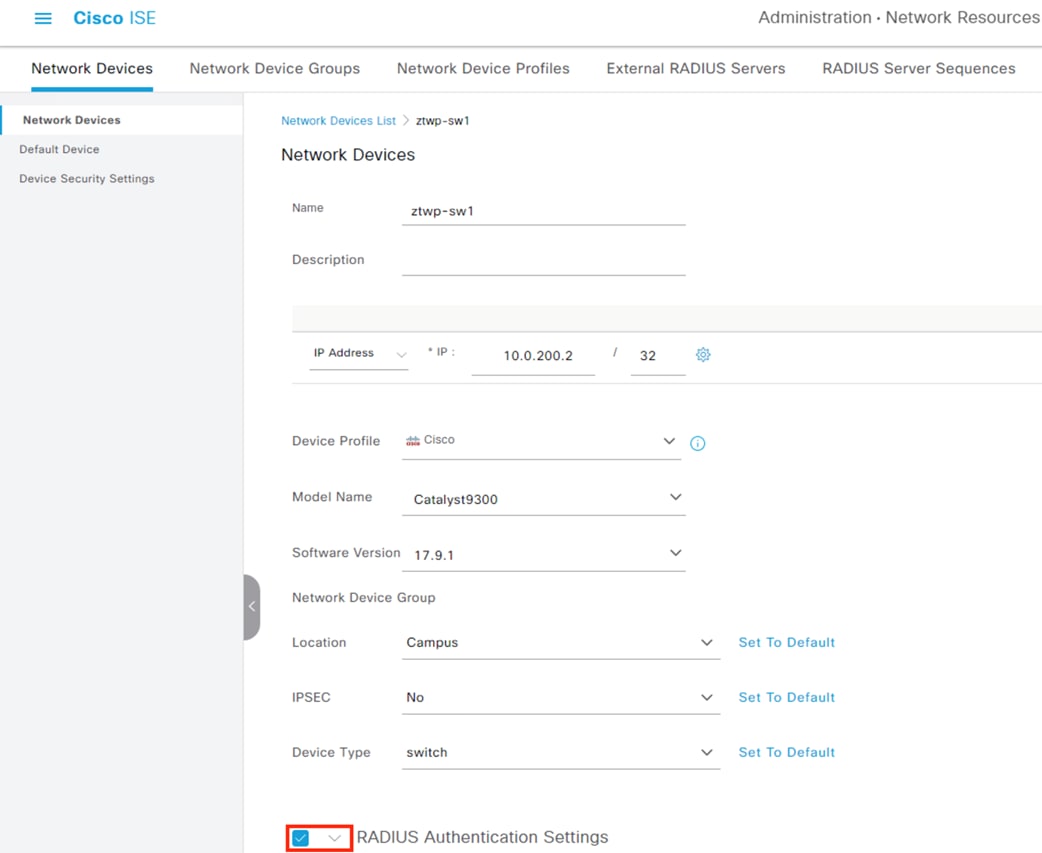Click the Network Device Group label
Screen dimensions: 1042x853
tap(364, 598)
